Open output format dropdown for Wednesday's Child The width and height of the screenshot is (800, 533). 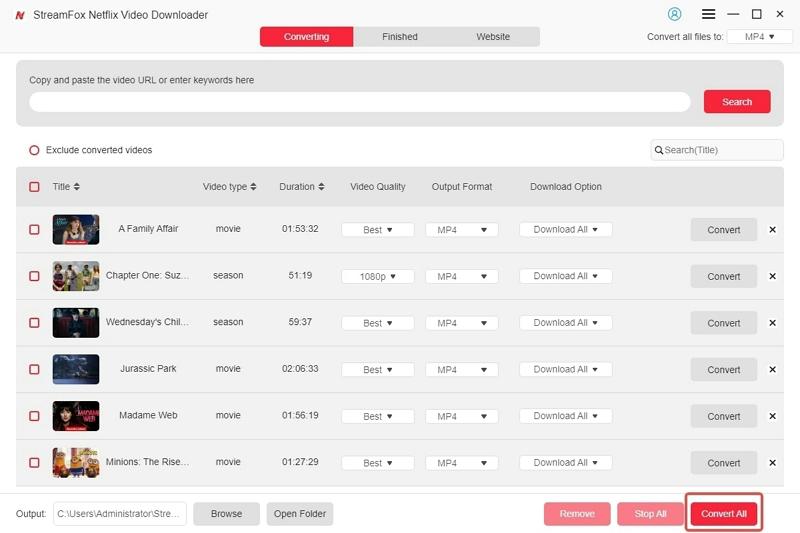(x=462, y=323)
